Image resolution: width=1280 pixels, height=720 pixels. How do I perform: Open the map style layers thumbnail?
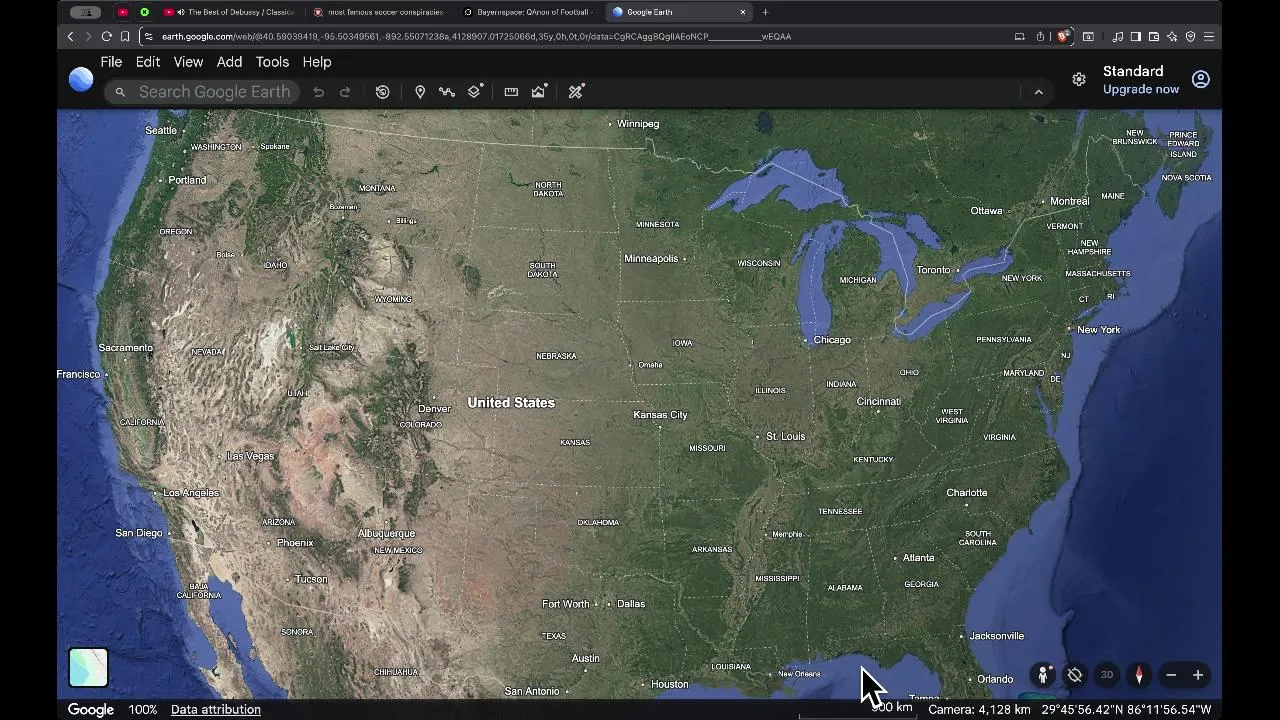tap(88, 667)
